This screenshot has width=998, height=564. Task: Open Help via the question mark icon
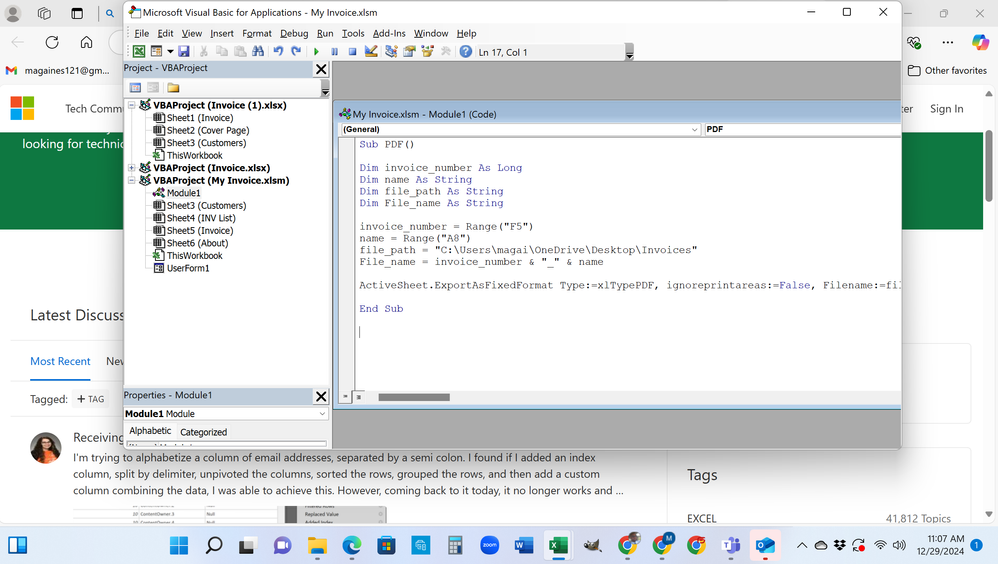point(466,52)
